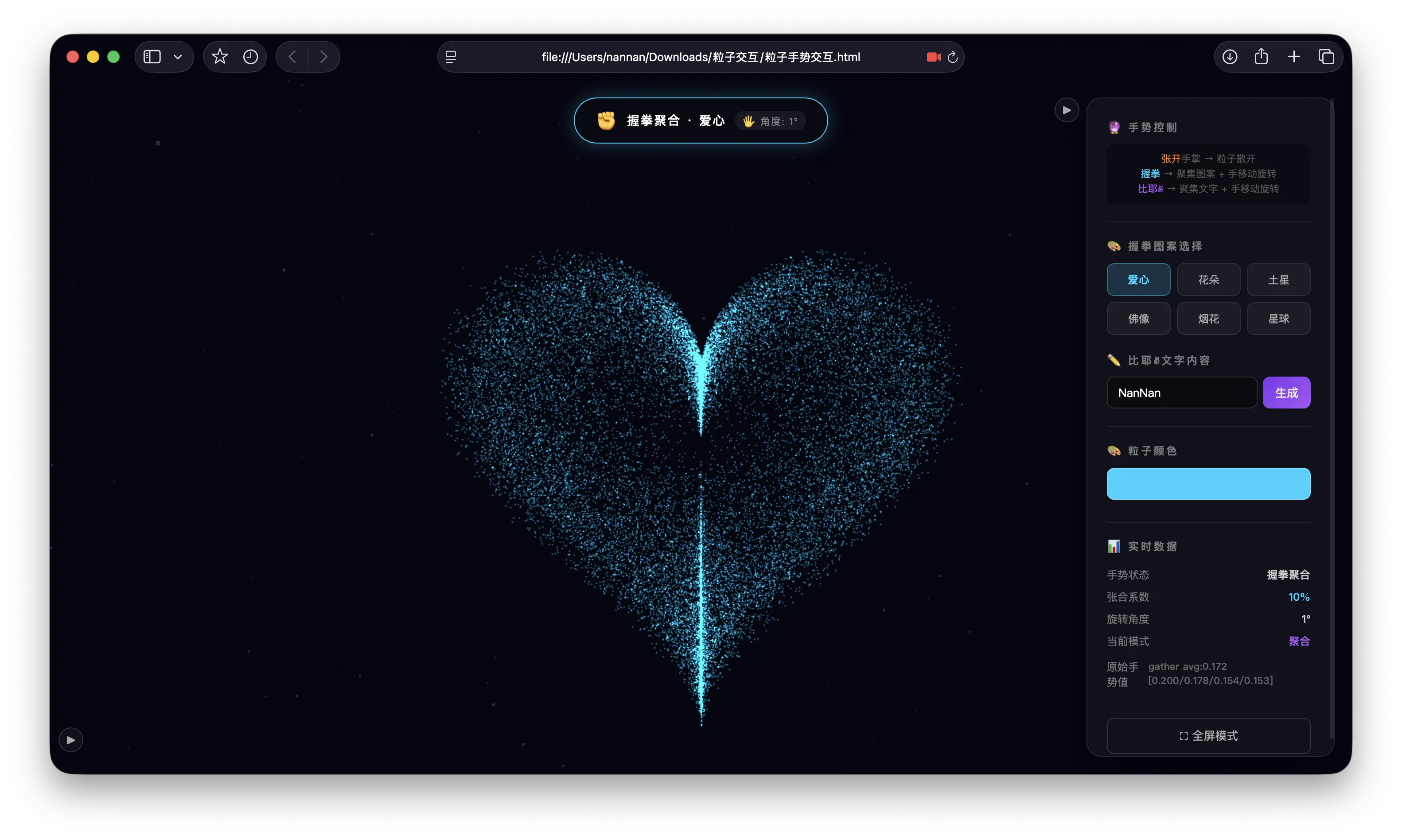Click the 握拳聚合 gesture status value
Image resolution: width=1402 pixels, height=840 pixels.
1288,575
